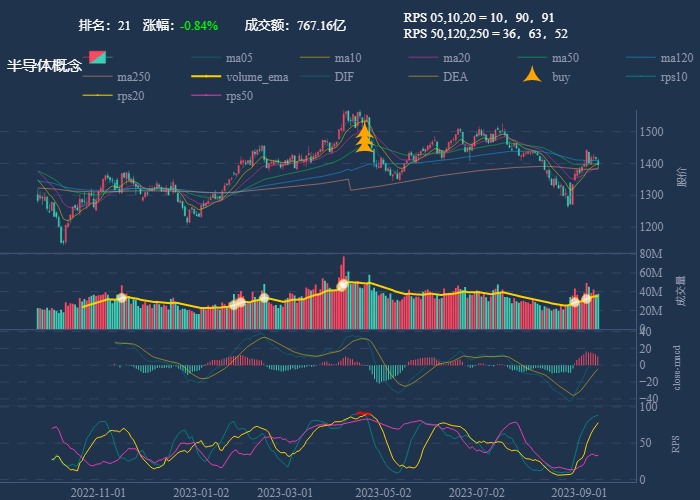Click the 2023-05-02 date axis label
The image size is (700, 500).
385,492
